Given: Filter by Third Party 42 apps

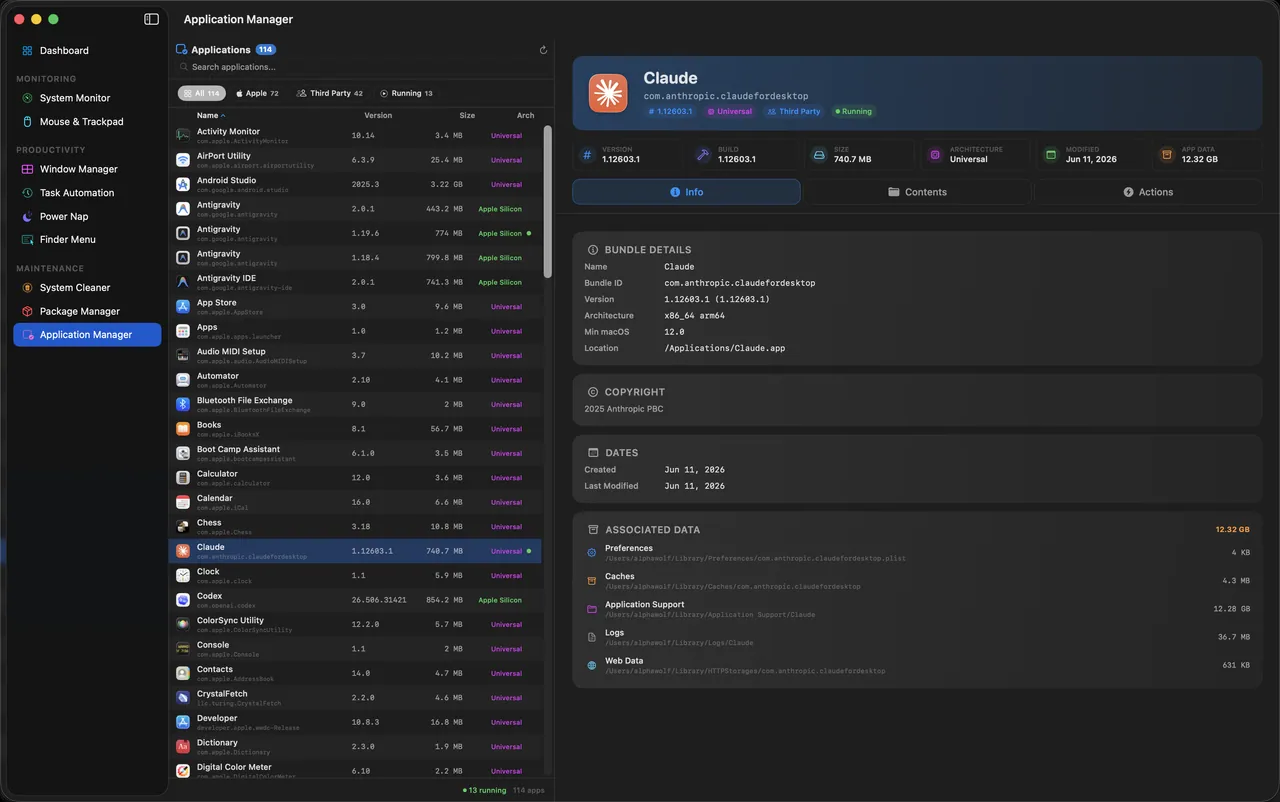Looking at the screenshot, I should [x=330, y=93].
